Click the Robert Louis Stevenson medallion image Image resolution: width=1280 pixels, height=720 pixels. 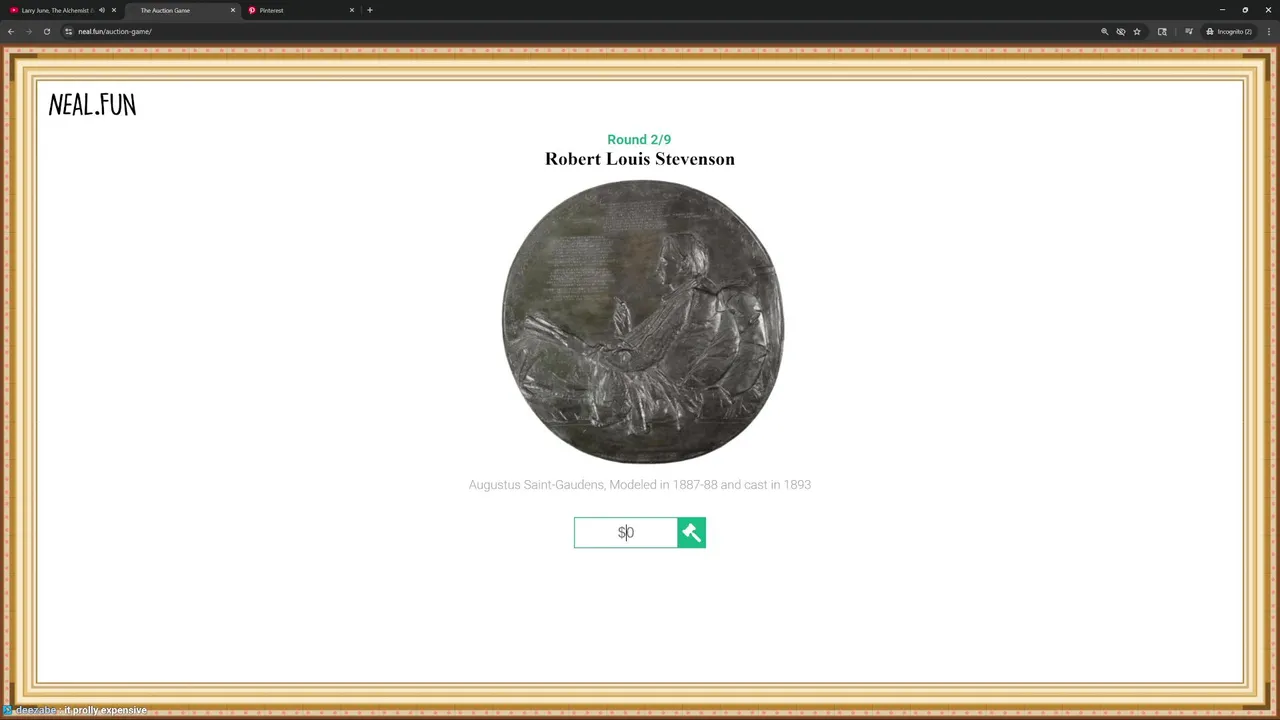(643, 321)
